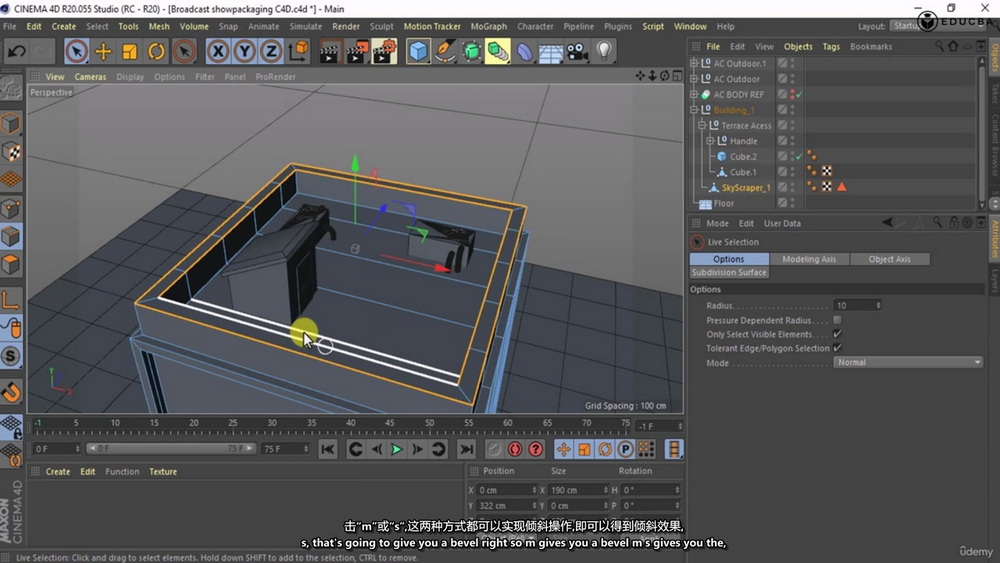Image resolution: width=1000 pixels, height=563 pixels.
Task: Activate the Rotate tool icon
Action: pos(156,51)
